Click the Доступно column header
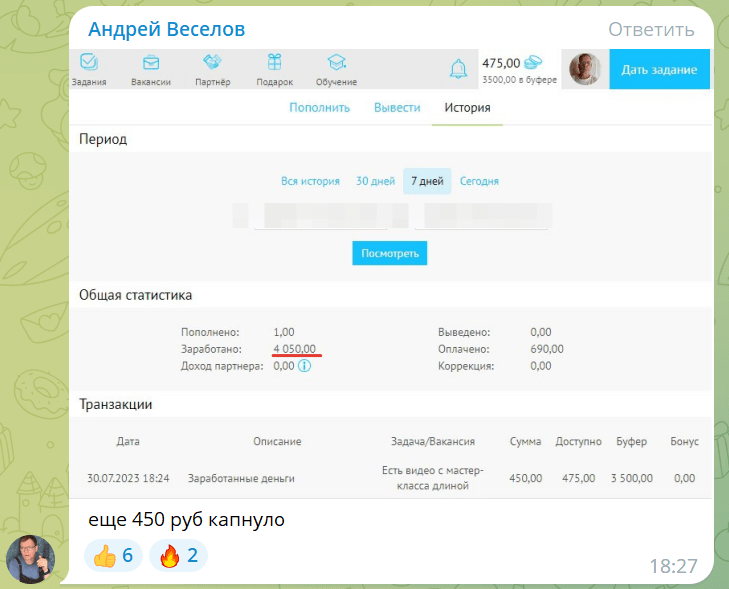The width and height of the screenshot is (729, 589). [578, 441]
